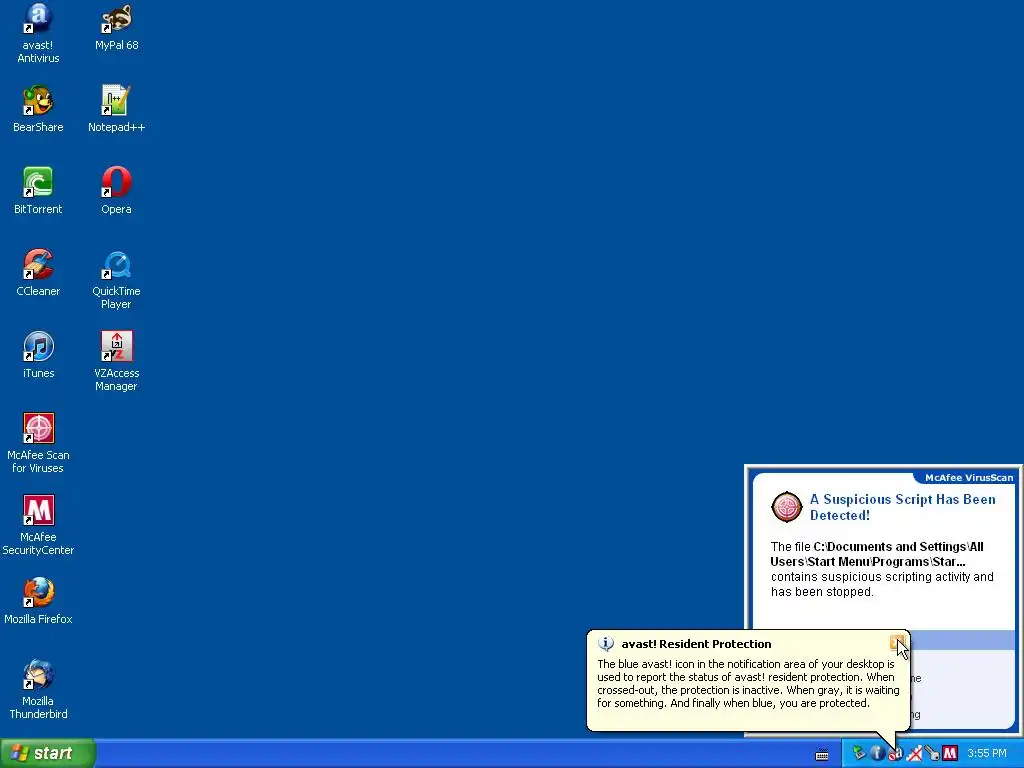Click the 3:55 PM taskbar clock
This screenshot has width=1024, height=768.
point(987,754)
